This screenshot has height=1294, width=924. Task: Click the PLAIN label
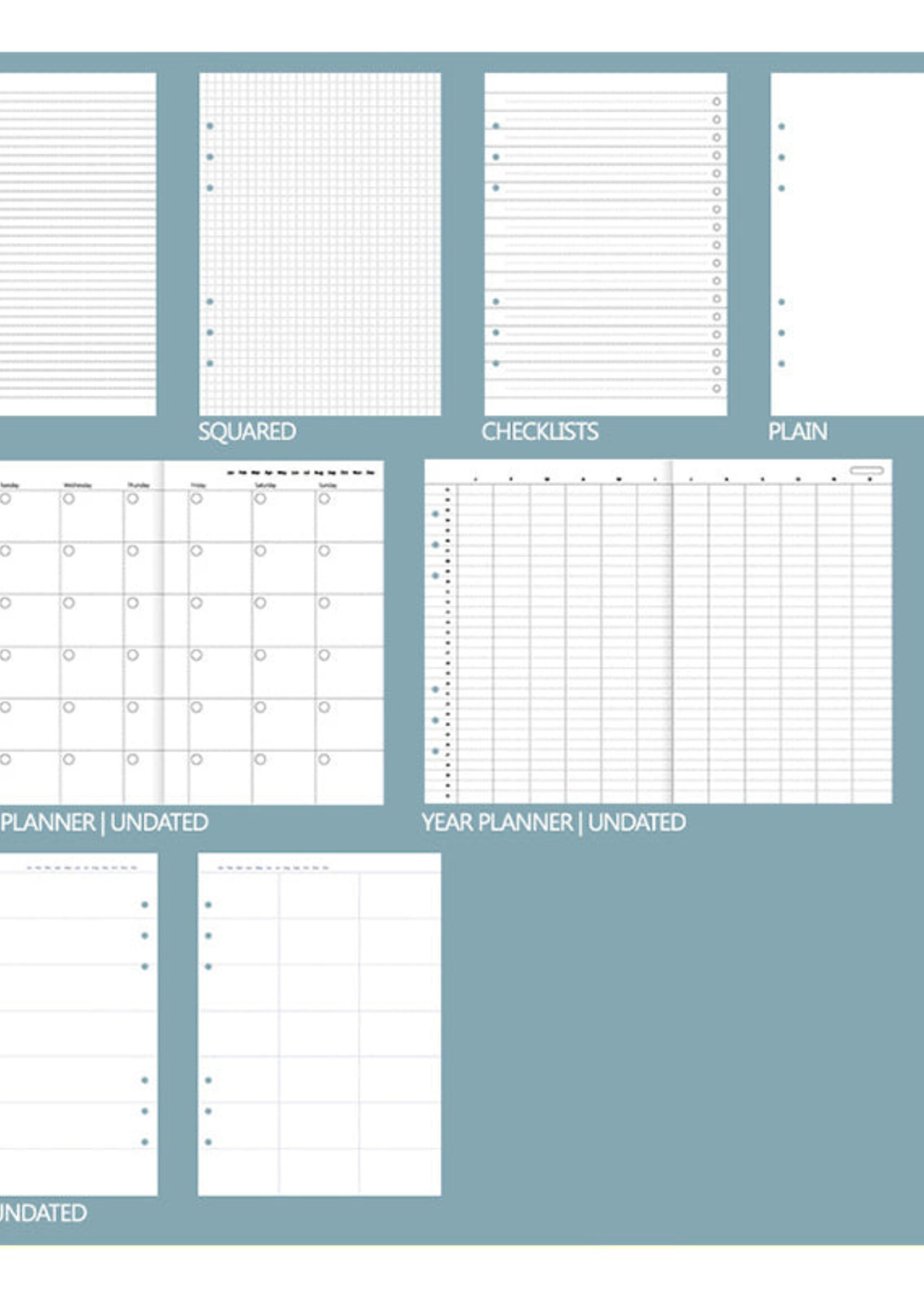point(798,432)
